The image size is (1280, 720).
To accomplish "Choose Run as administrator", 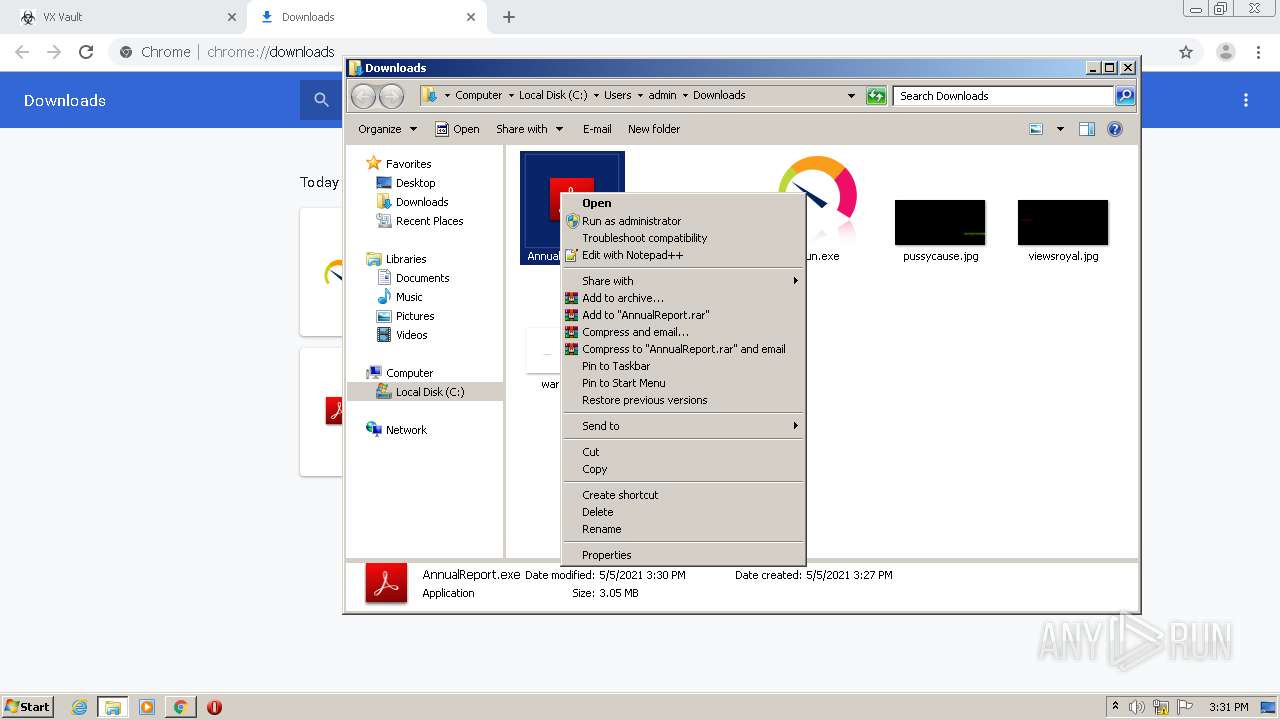I will point(683,221).
